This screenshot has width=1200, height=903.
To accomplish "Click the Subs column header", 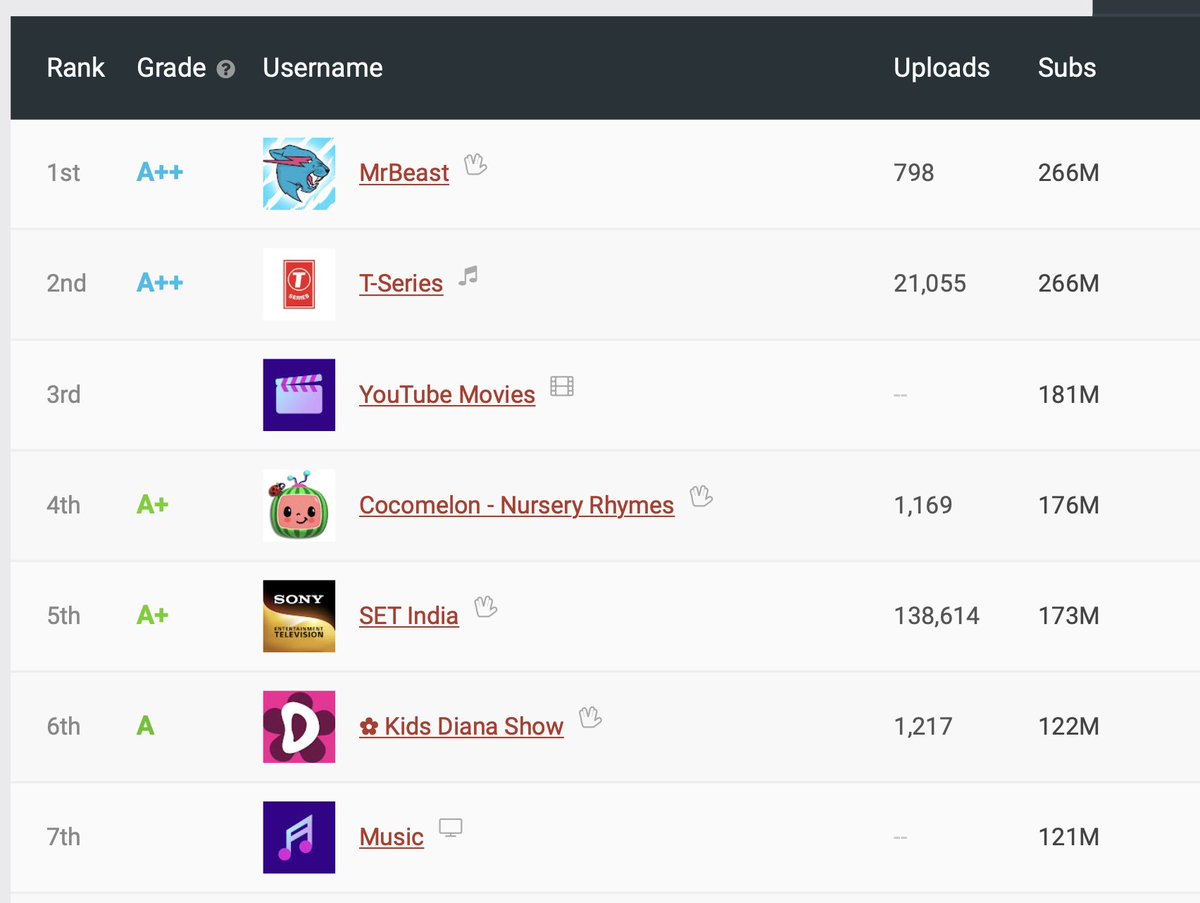I will [x=1067, y=68].
